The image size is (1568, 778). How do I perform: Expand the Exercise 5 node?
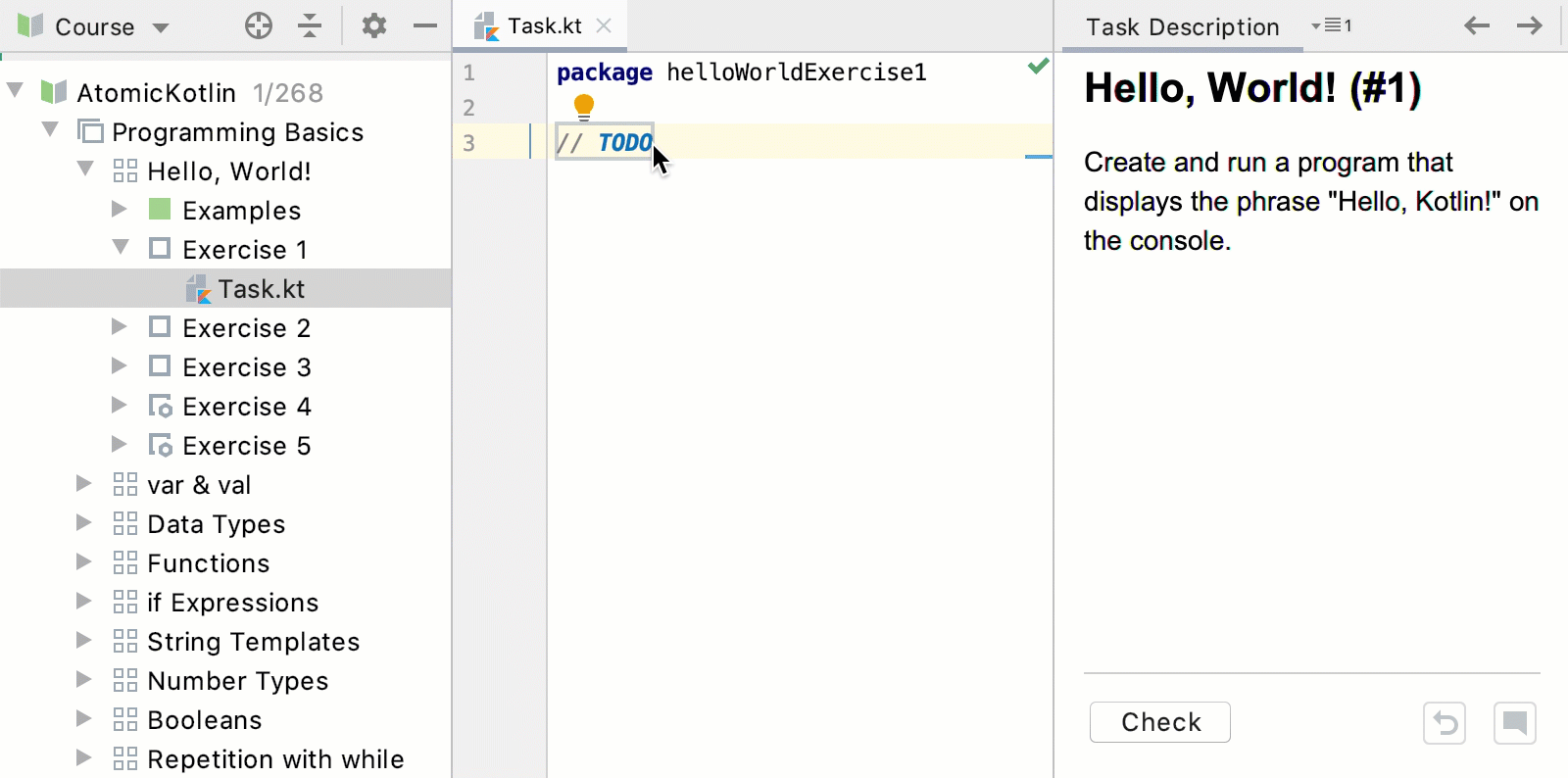[x=120, y=444]
